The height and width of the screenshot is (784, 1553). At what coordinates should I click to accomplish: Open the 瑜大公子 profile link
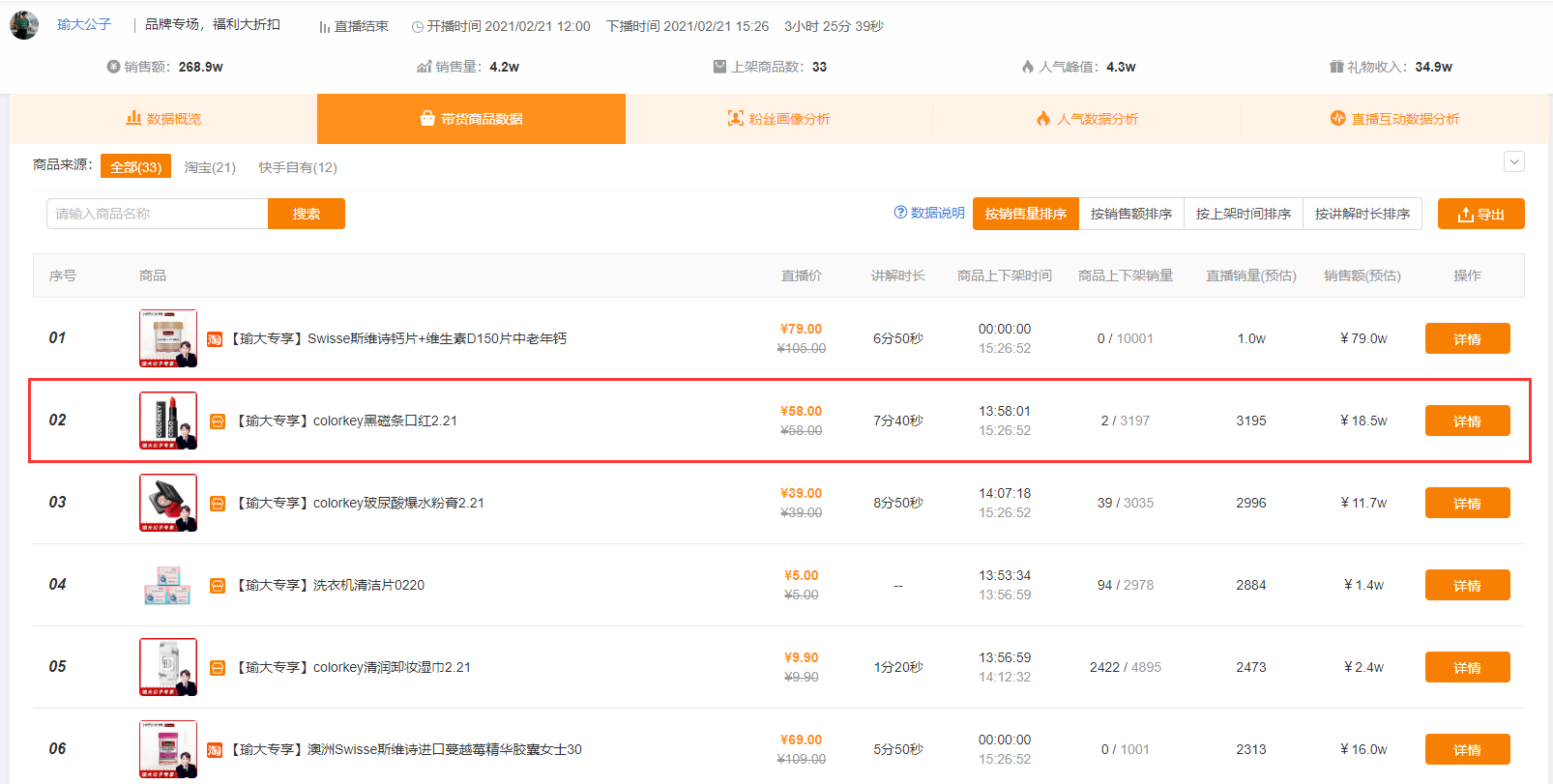point(84,24)
